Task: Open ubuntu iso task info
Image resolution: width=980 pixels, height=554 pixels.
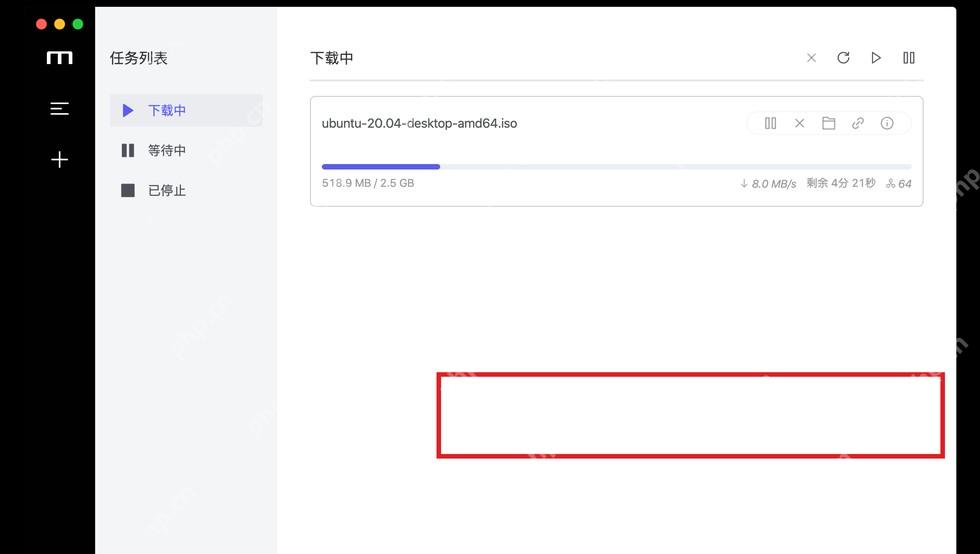Action: [887, 123]
